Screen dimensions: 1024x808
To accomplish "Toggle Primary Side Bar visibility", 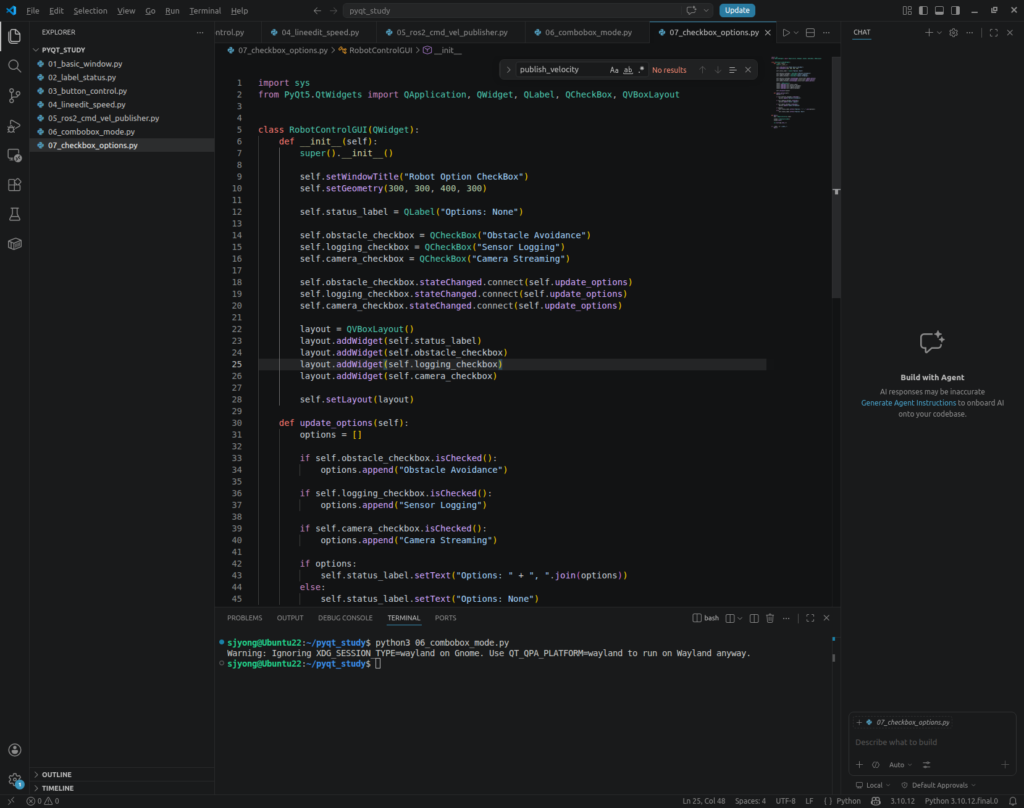I will (x=923, y=10).
